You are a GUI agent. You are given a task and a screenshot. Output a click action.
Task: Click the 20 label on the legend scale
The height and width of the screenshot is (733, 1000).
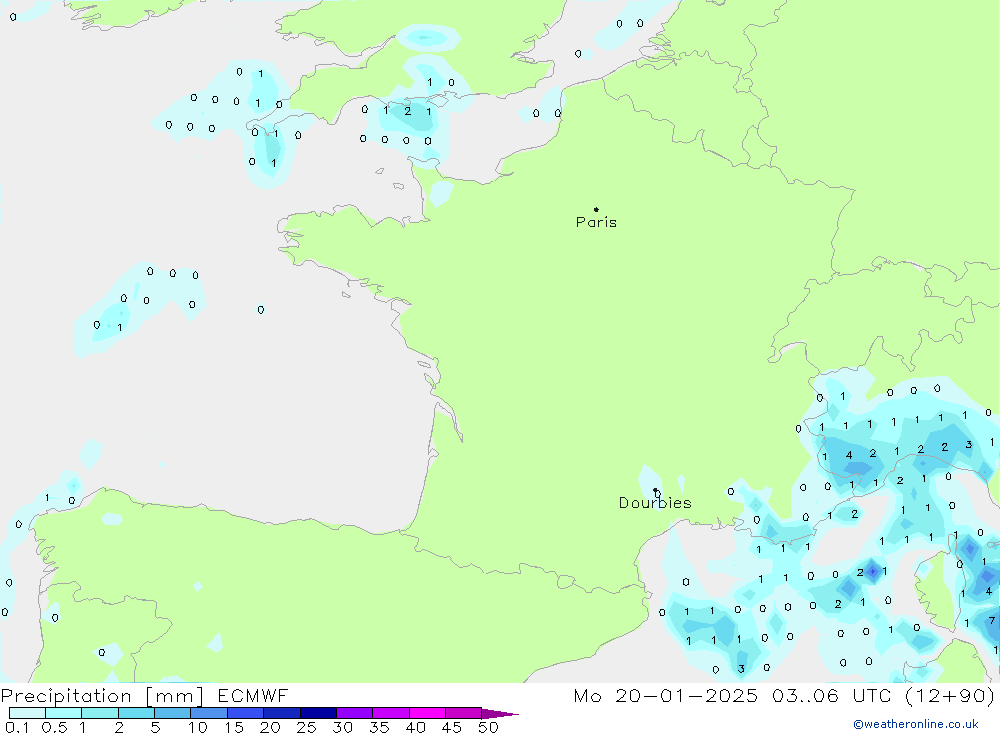(x=270, y=727)
